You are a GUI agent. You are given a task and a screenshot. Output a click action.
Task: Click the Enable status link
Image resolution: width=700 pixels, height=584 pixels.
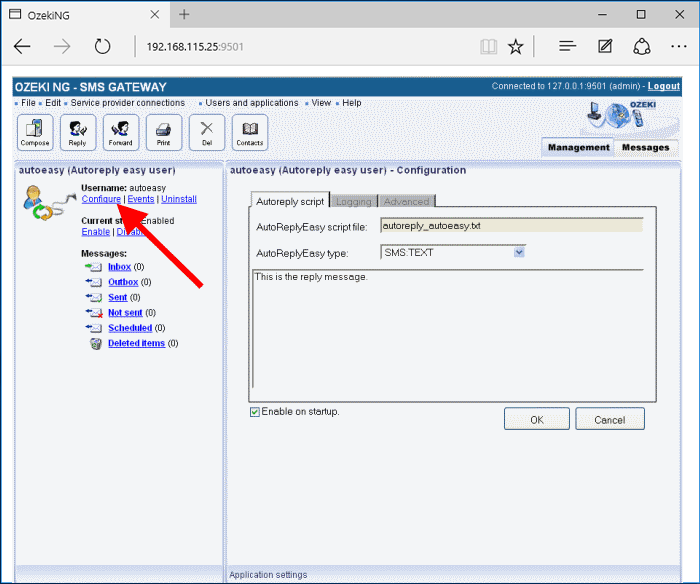96,232
